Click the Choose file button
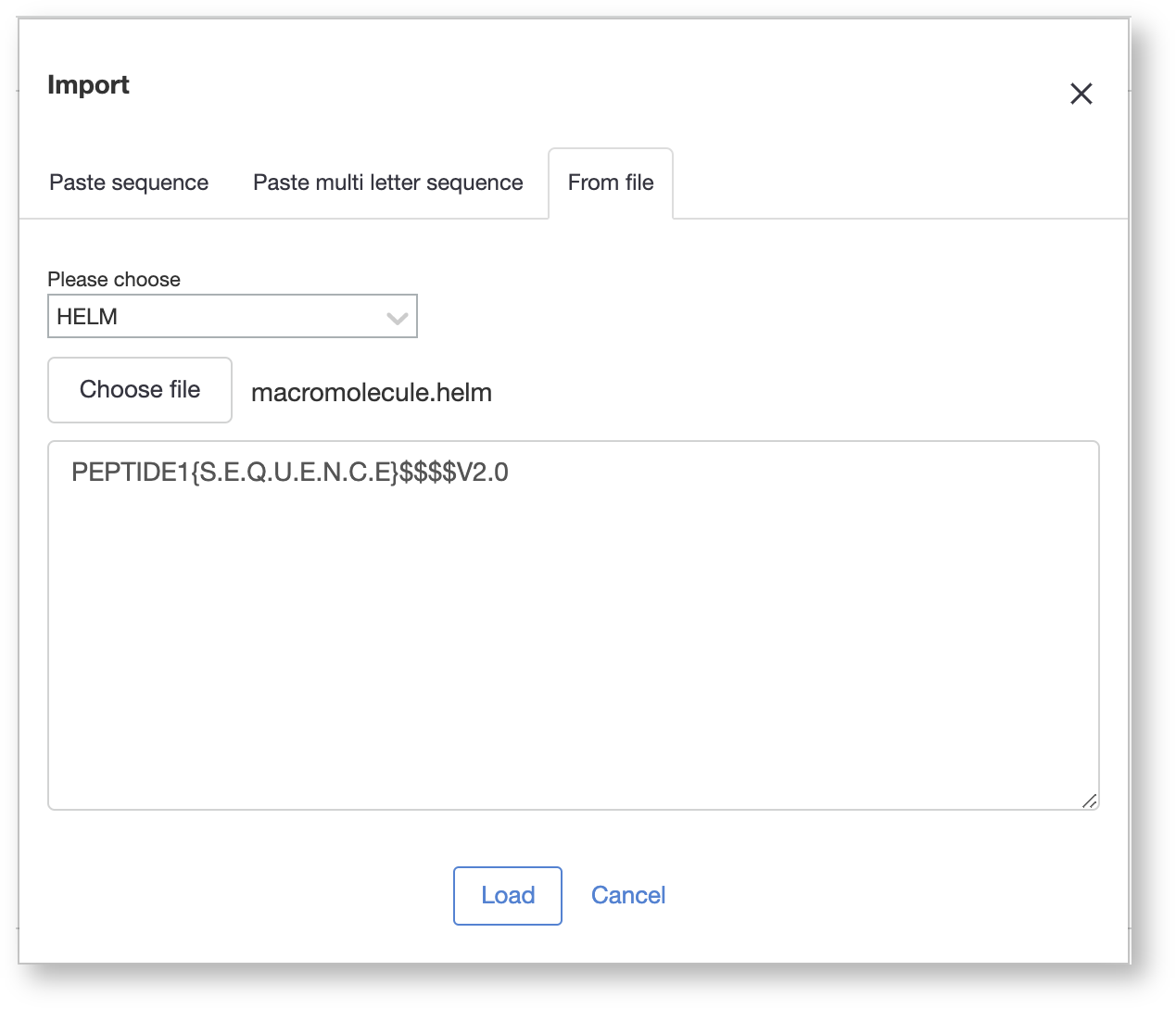This screenshot has height=1009, width=1176. [x=139, y=389]
